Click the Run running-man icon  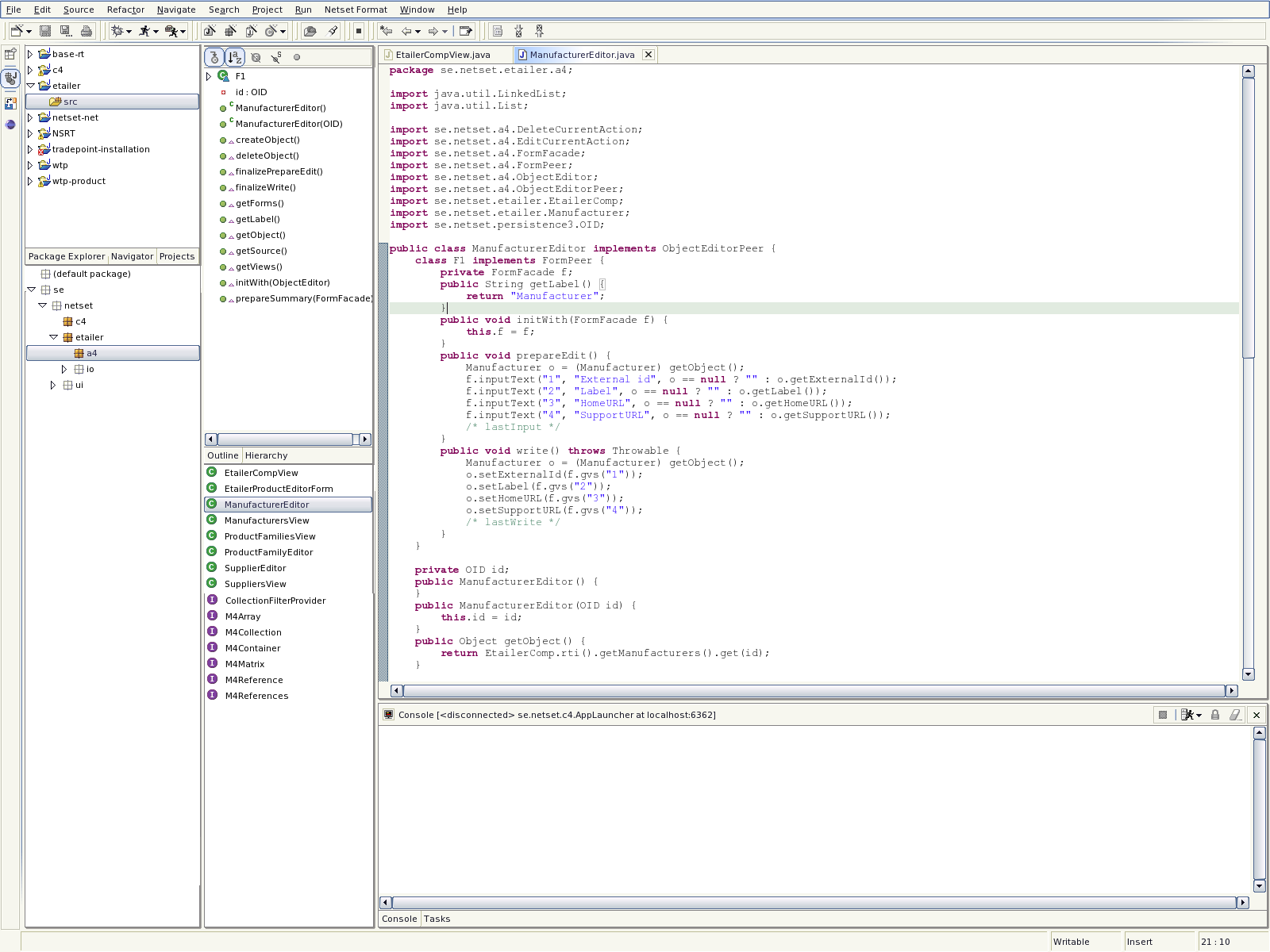[x=144, y=31]
